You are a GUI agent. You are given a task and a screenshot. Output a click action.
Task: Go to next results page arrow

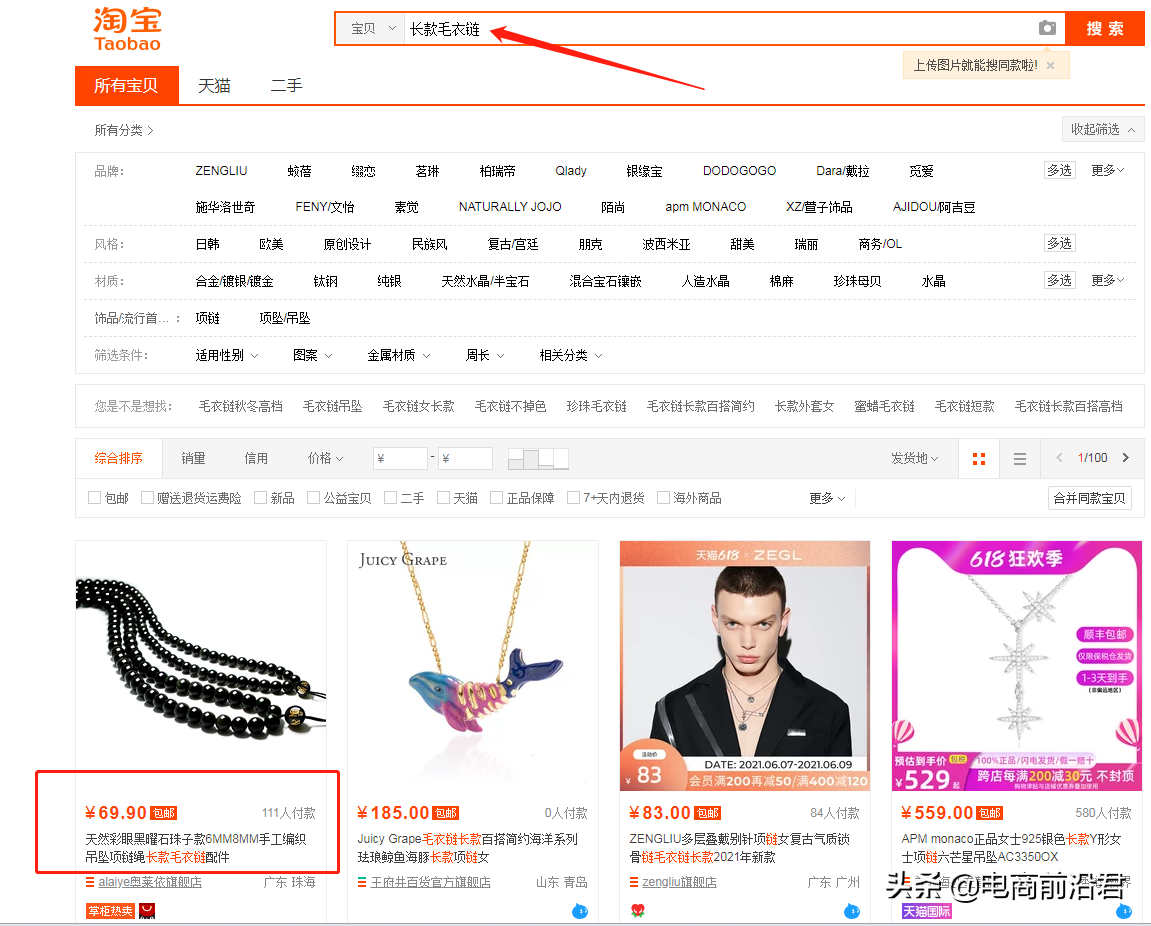point(1125,457)
